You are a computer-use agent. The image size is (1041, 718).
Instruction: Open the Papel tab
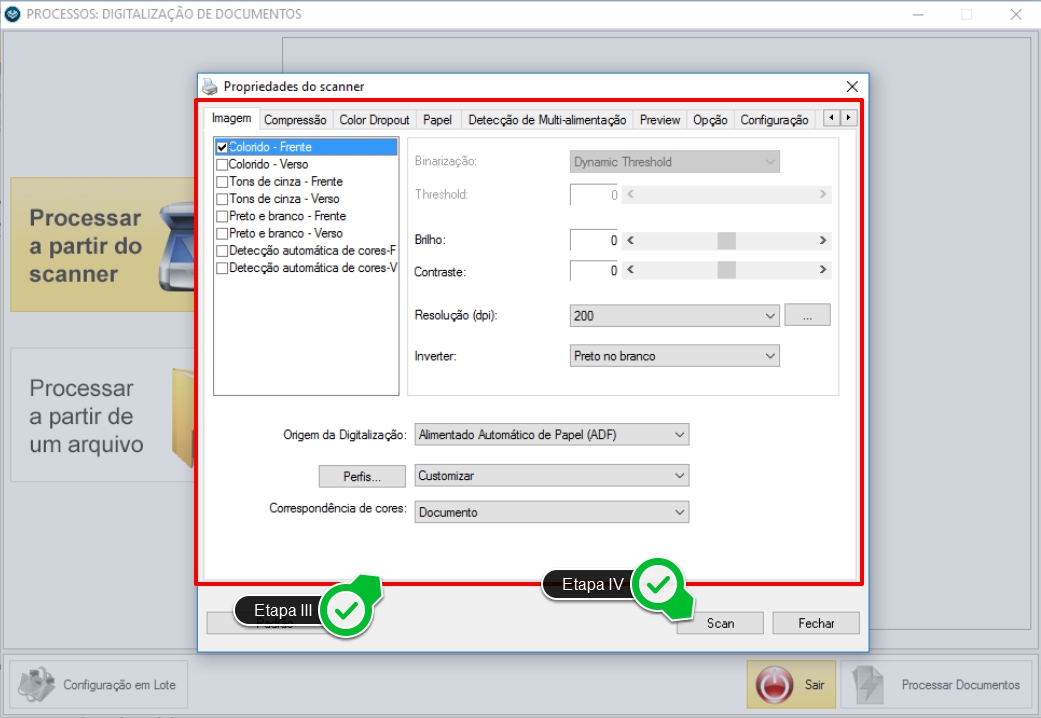coord(438,120)
